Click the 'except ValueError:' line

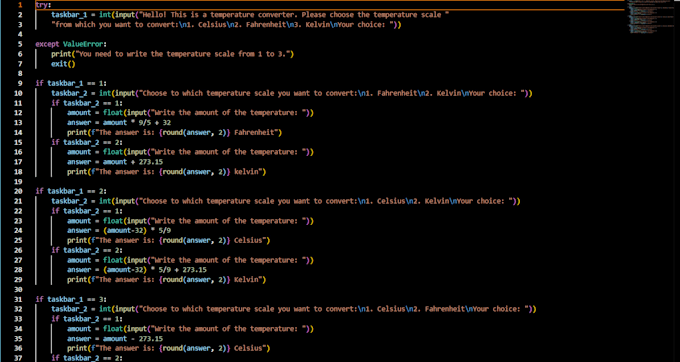coord(71,44)
